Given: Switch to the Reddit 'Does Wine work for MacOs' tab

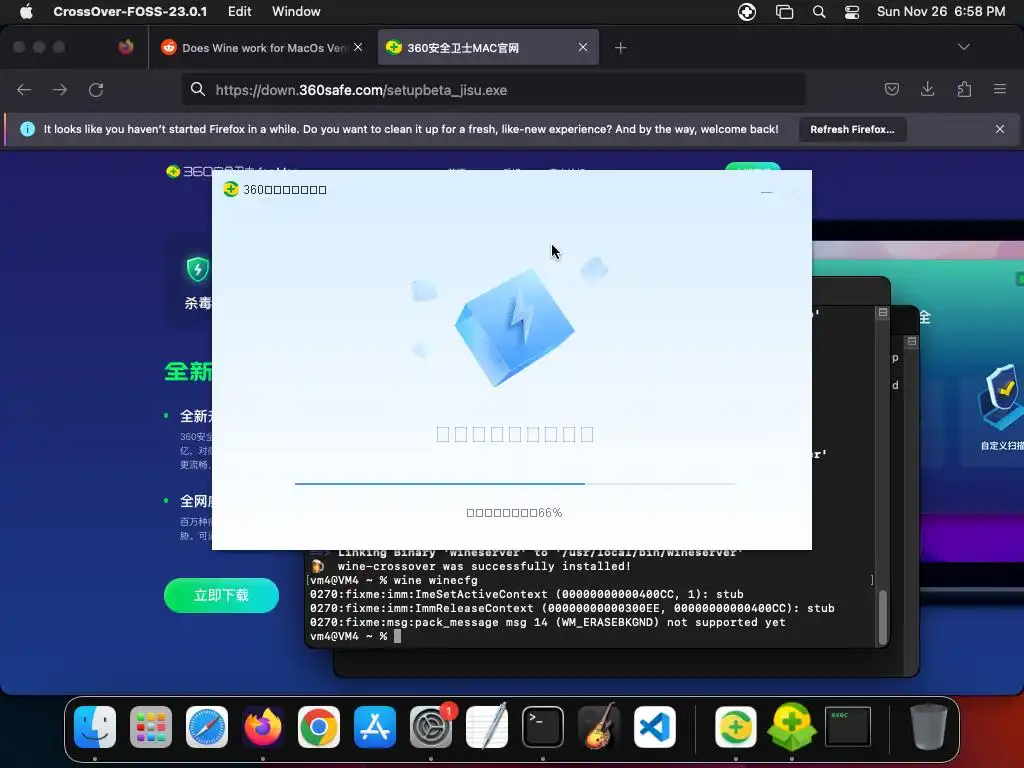Looking at the screenshot, I should [x=261, y=48].
